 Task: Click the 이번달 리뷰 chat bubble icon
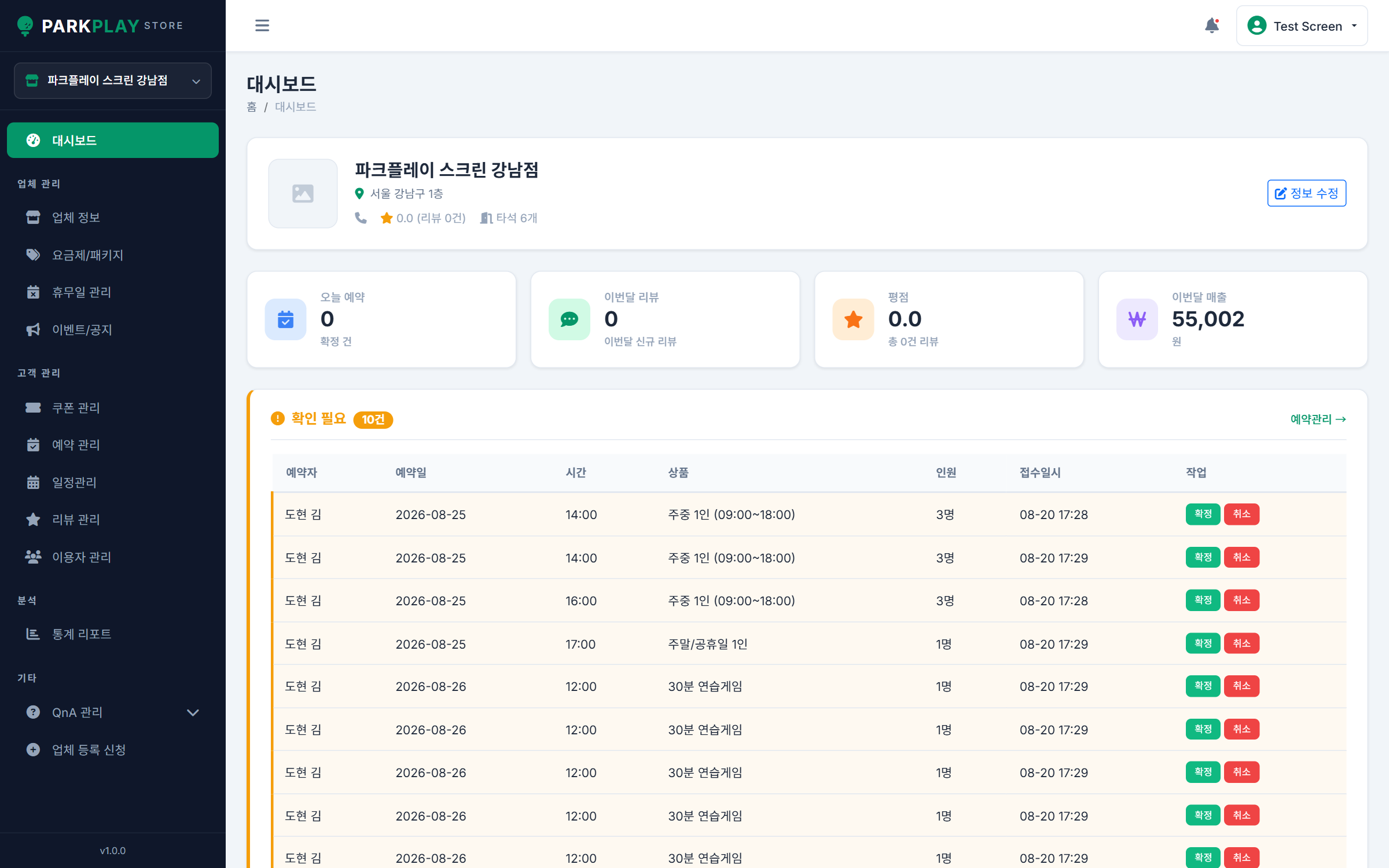pyautogui.click(x=569, y=319)
